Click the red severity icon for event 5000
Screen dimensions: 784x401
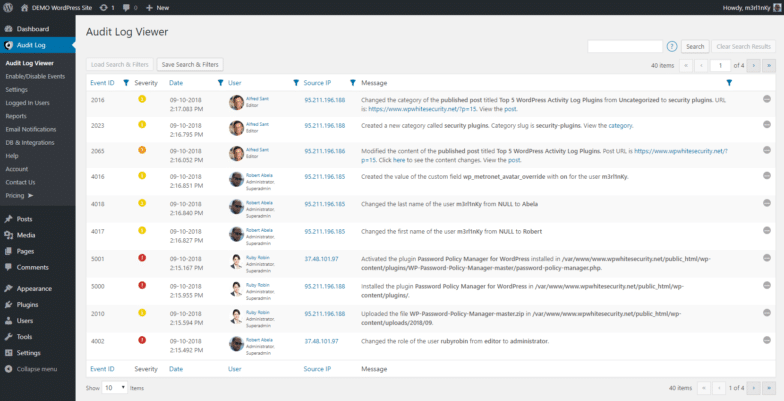tap(142, 285)
